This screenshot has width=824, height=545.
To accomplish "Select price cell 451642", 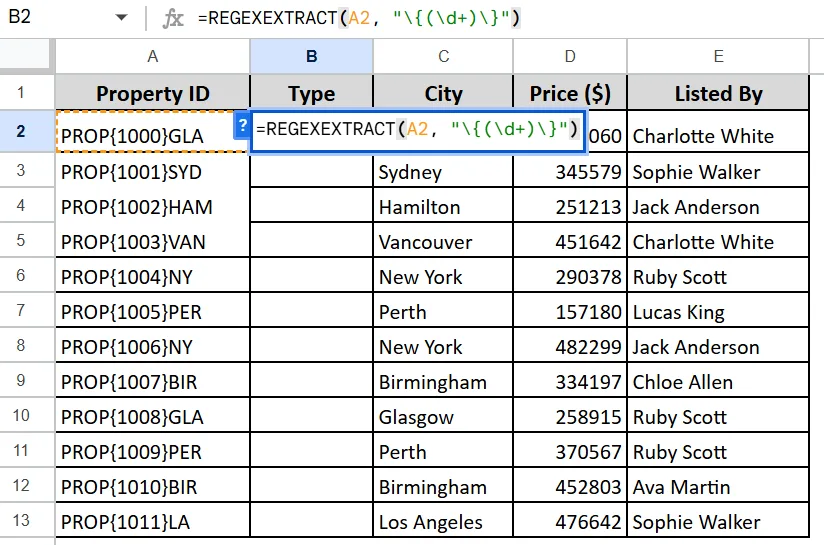I will (x=570, y=240).
